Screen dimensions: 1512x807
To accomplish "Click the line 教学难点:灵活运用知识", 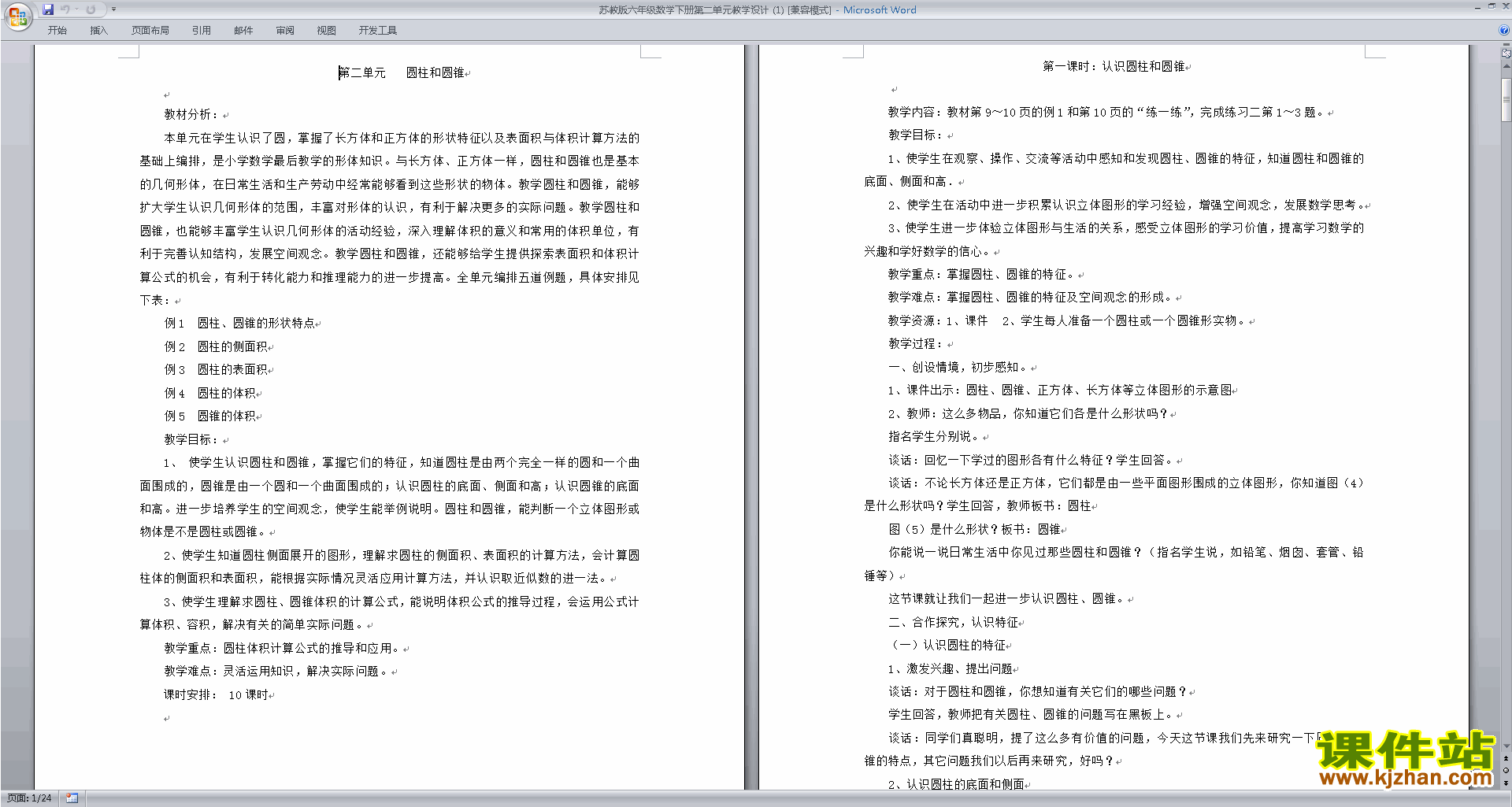I will [276, 672].
